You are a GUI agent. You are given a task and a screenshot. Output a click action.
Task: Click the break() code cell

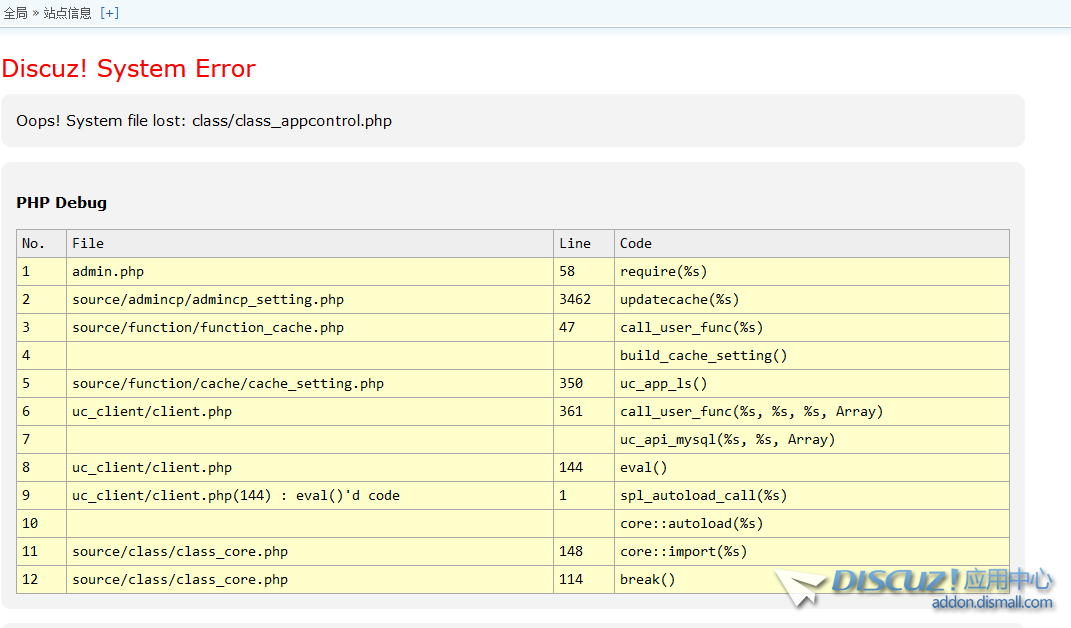[x=812, y=579]
